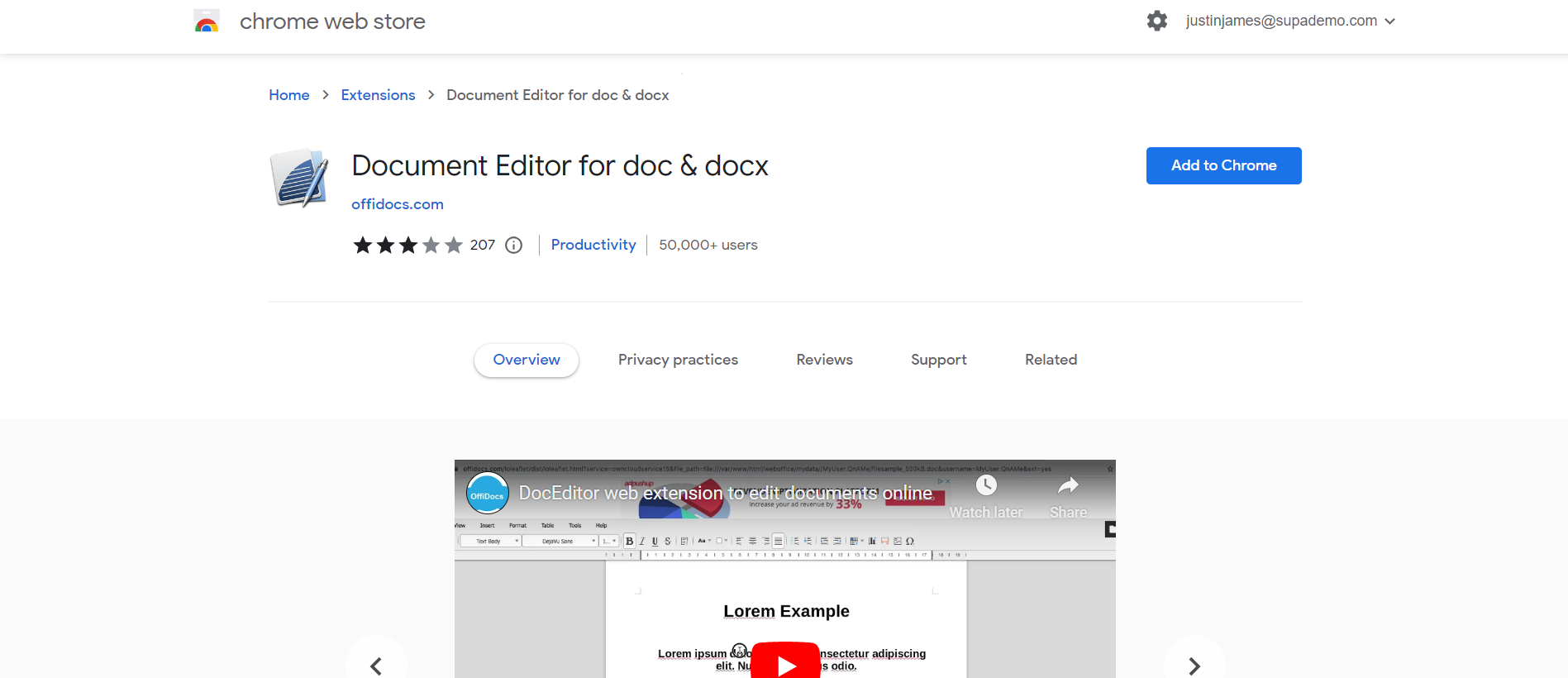Viewport: 1568px width, 678px height.
Task: Click the OffiDocs channel avatar
Action: coord(488,494)
